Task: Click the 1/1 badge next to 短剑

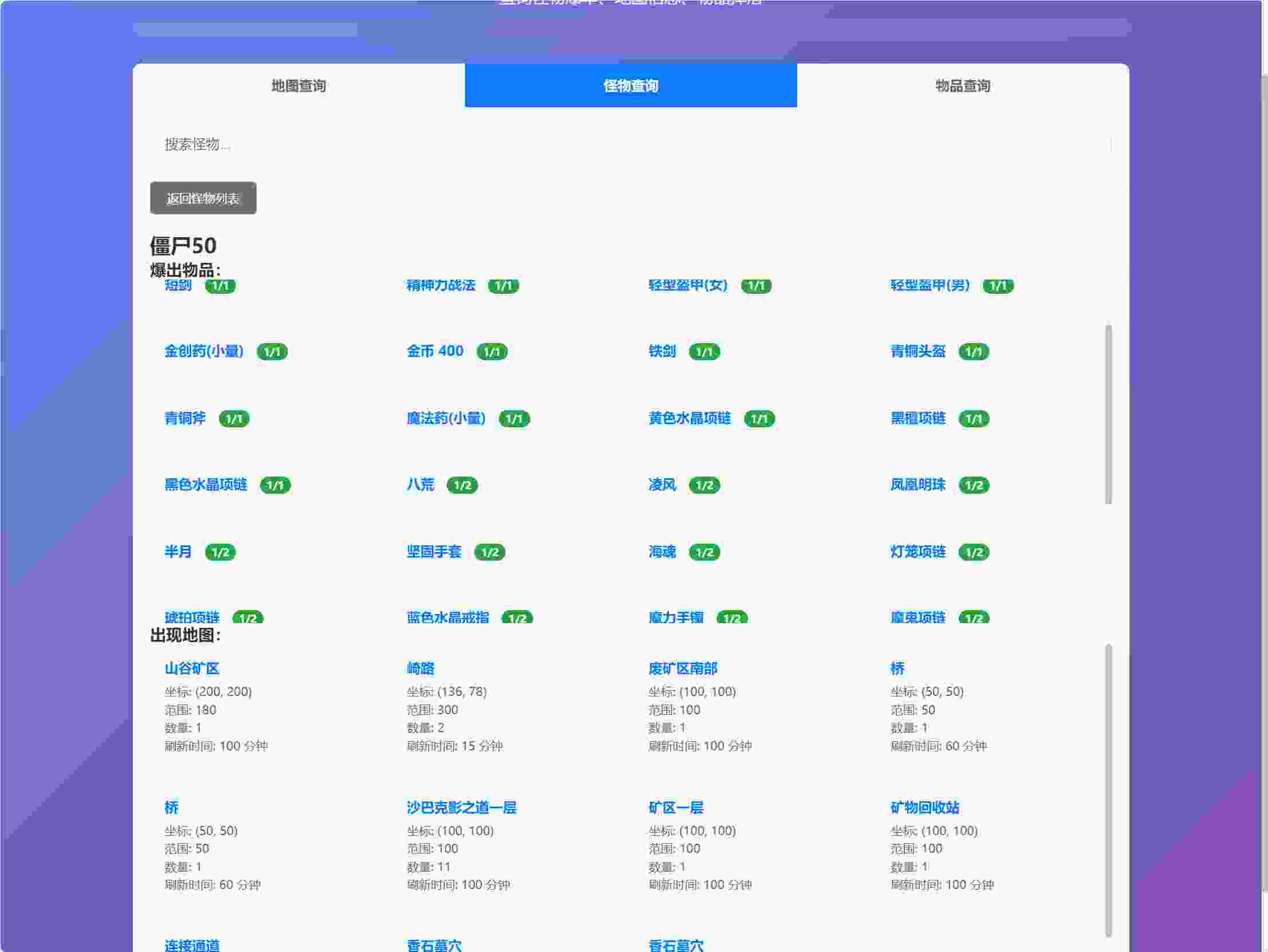Action: coord(220,286)
